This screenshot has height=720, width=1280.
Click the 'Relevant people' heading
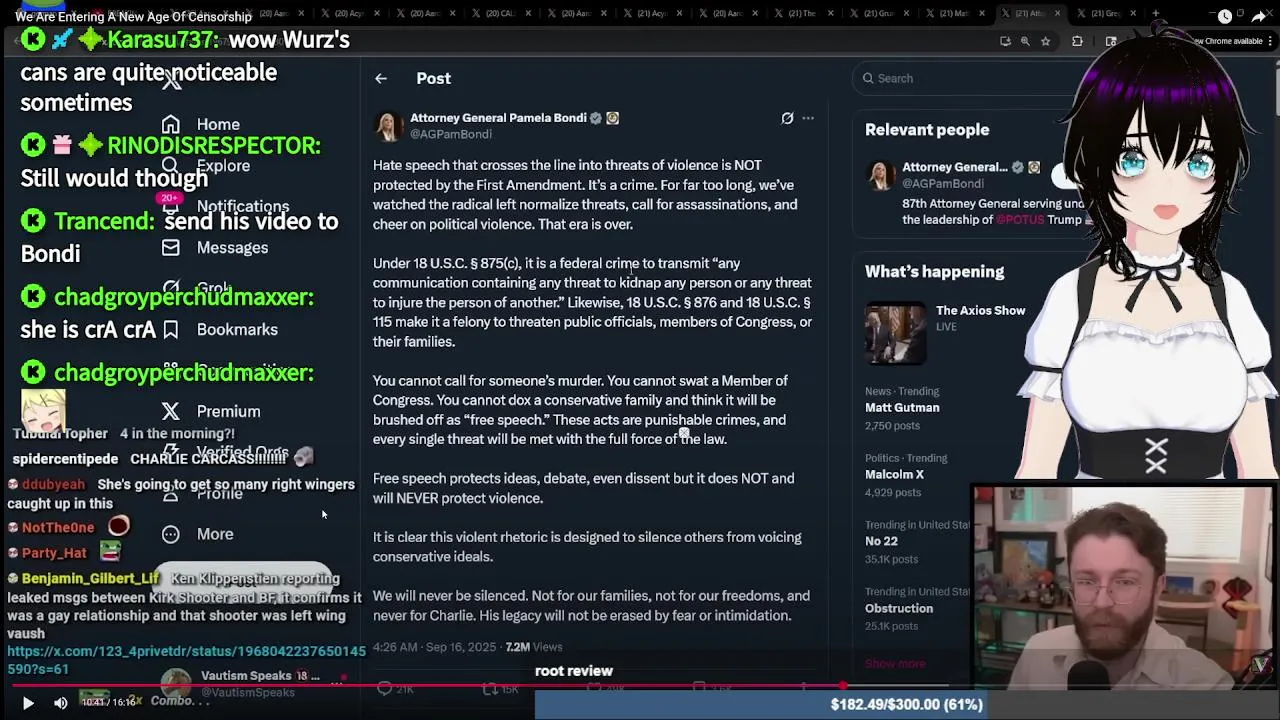click(x=927, y=130)
